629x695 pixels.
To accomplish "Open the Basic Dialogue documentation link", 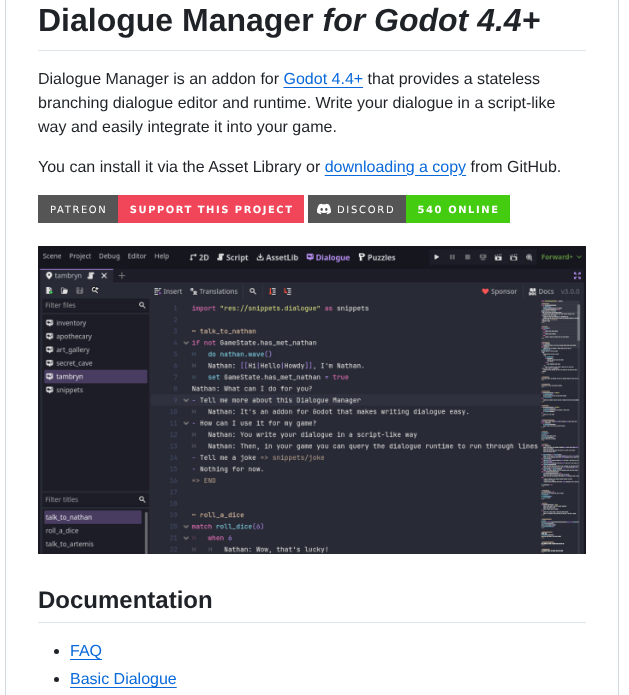I will (123, 679).
